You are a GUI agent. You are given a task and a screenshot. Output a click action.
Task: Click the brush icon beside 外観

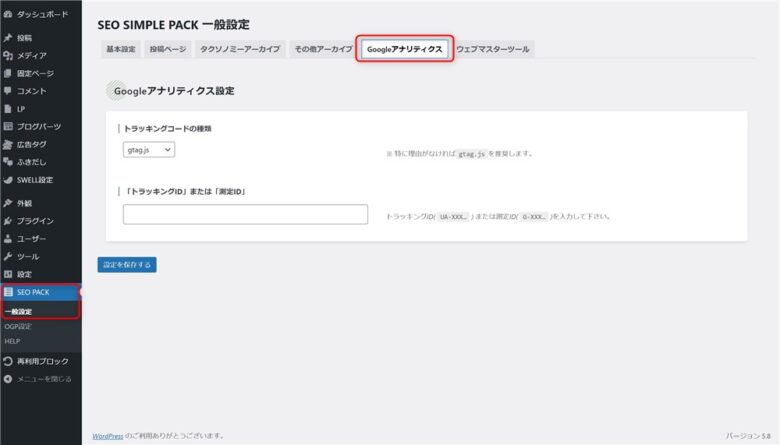tap(8, 203)
